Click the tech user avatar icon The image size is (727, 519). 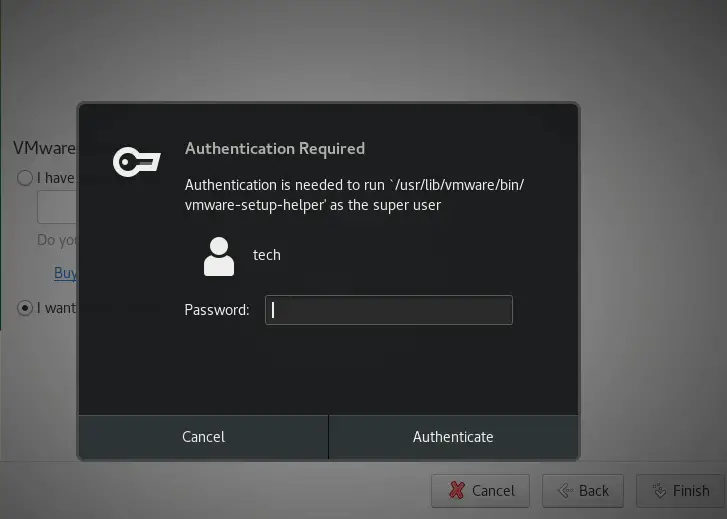[x=219, y=256]
